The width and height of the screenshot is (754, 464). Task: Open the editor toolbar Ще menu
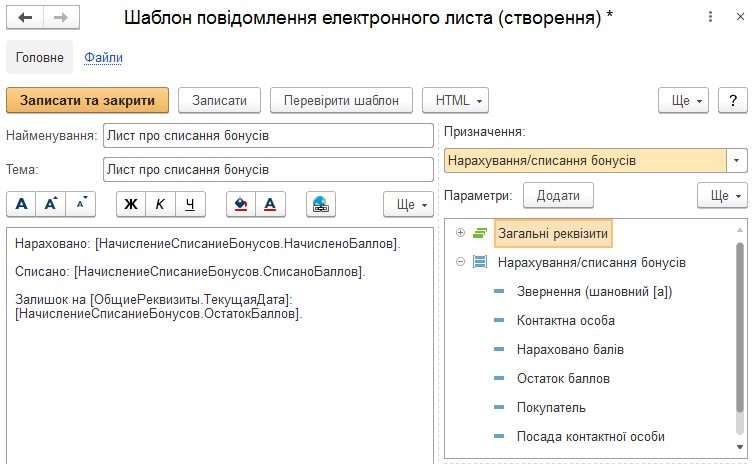[408, 204]
